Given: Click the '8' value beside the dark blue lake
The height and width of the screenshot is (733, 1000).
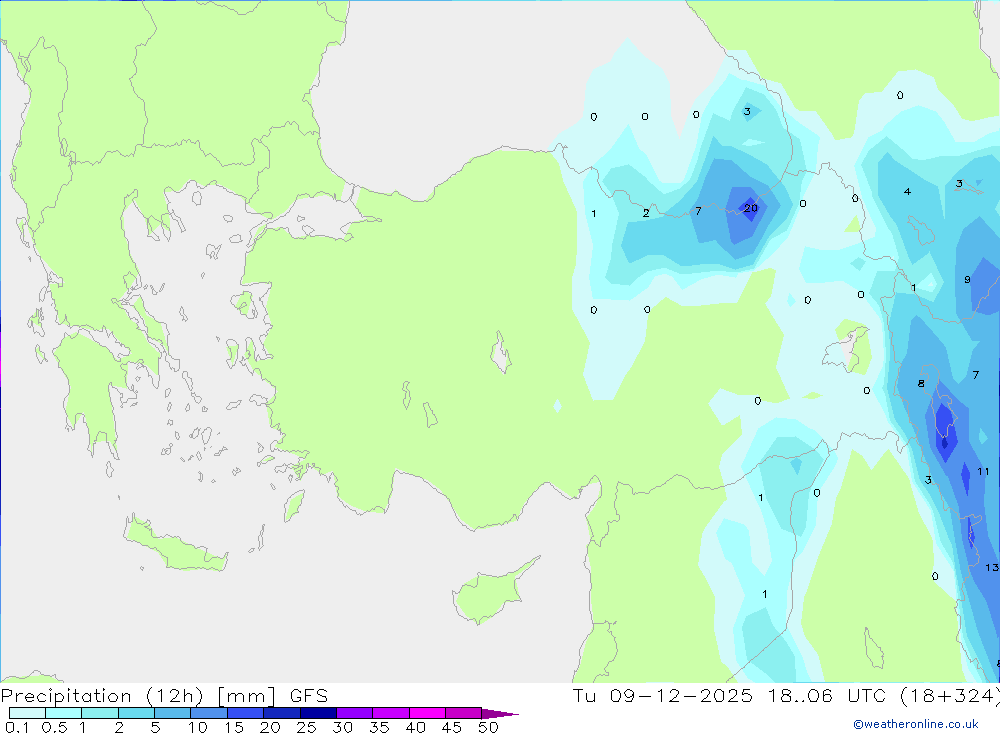Looking at the screenshot, I should (x=921, y=383).
